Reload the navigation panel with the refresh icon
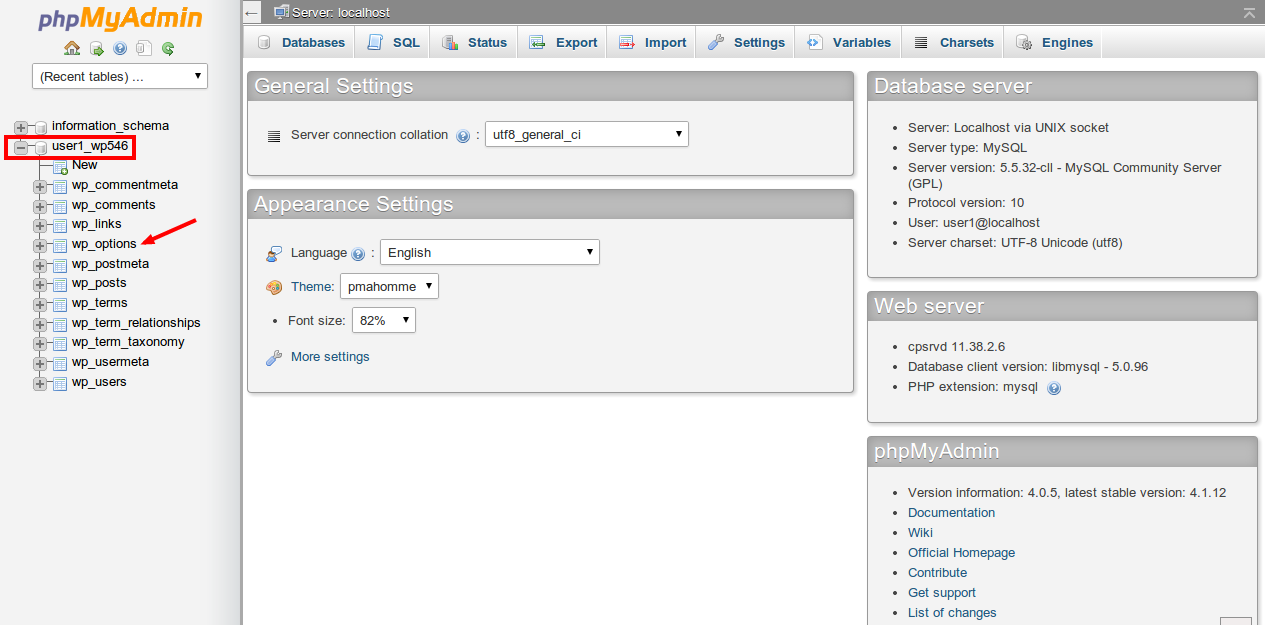The width and height of the screenshot is (1265, 625). point(168,48)
